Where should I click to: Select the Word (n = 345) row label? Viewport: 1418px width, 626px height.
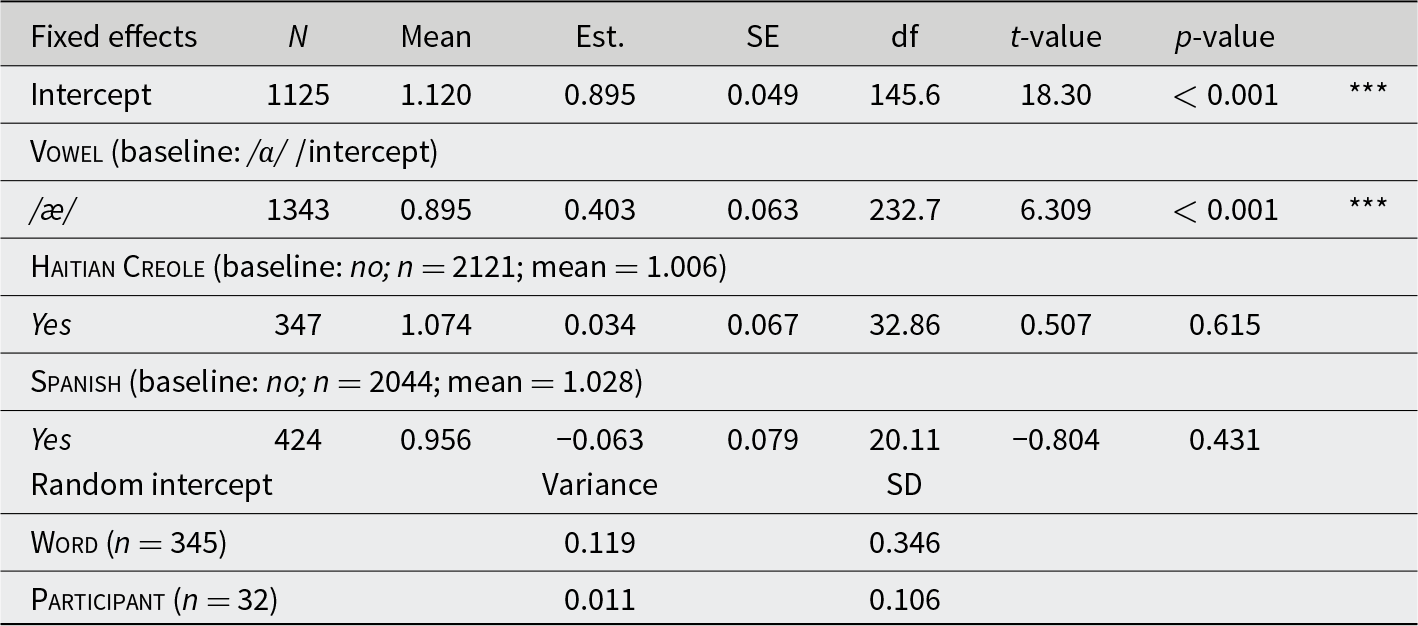(x=129, y=543)
